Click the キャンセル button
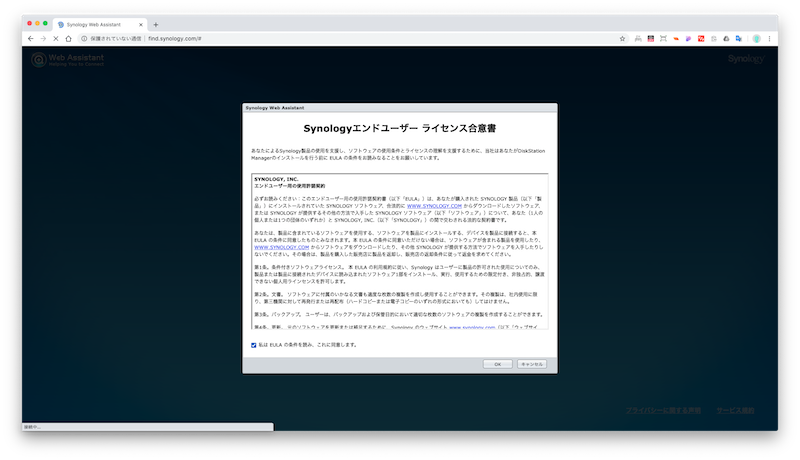This screenshot has height=460, width=800. 532,364
